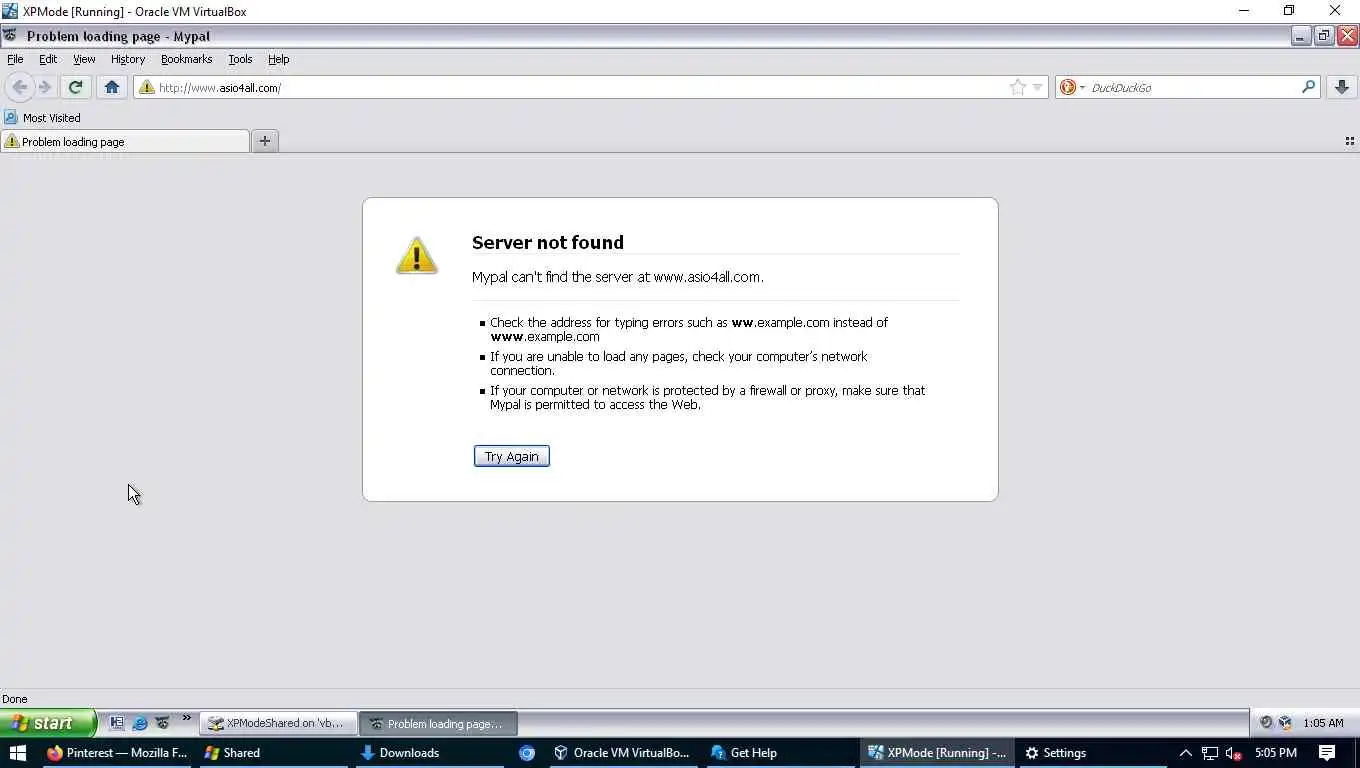
Task: Click the search magnifier icon
Action: pos(1308,87)
